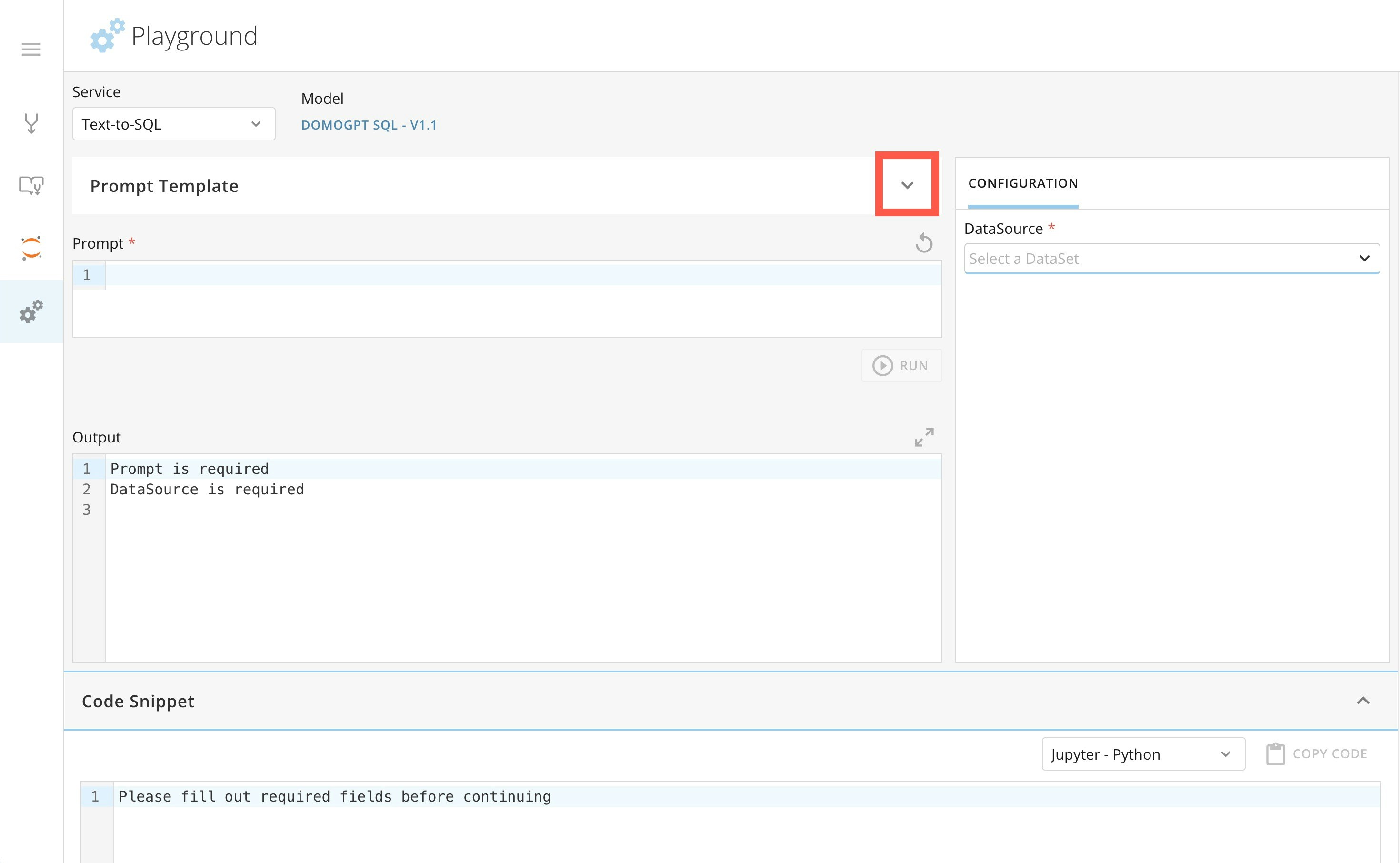Open the hamburger navigation menu
Viewport: 1400px width, 863px height.
31,49
